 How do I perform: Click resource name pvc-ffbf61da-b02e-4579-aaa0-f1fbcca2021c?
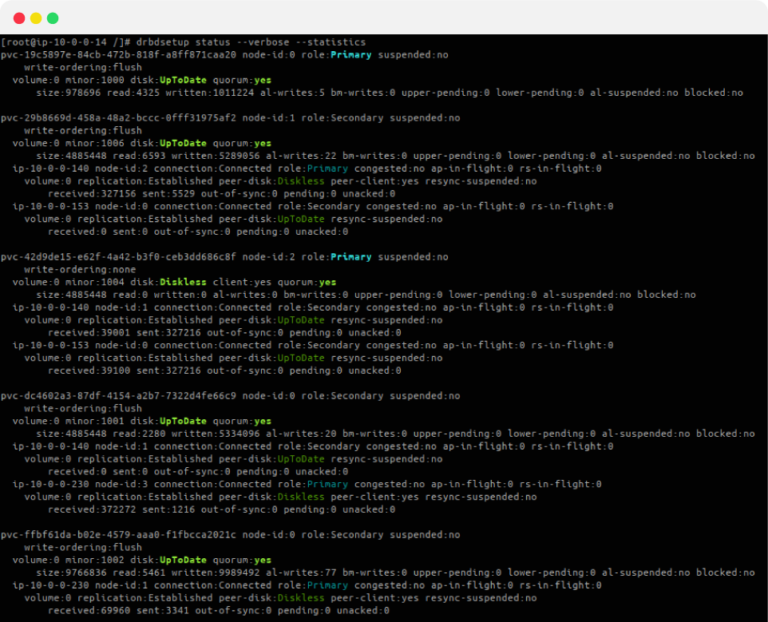pos(118,535)
